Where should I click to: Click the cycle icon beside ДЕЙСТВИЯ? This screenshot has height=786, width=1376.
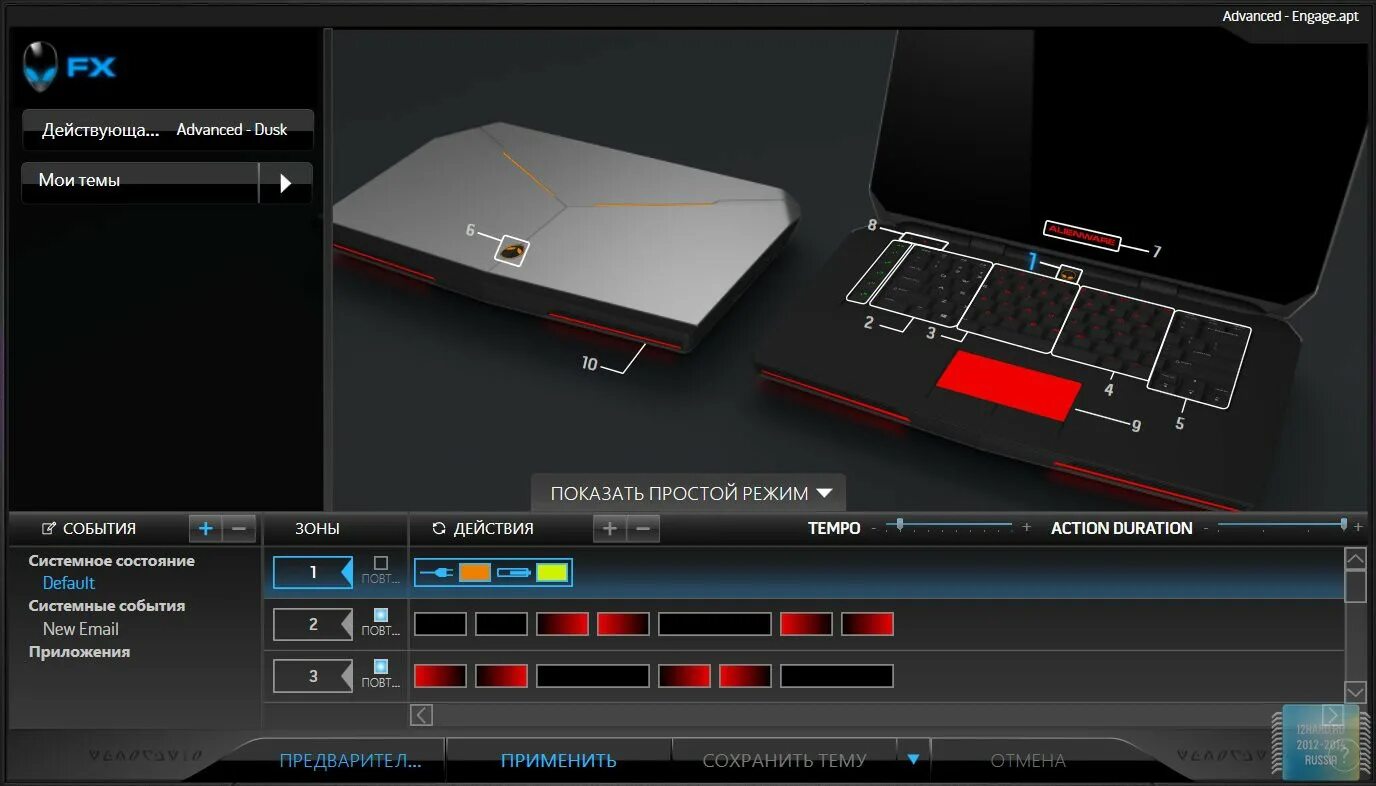click(x=438, y=528)
